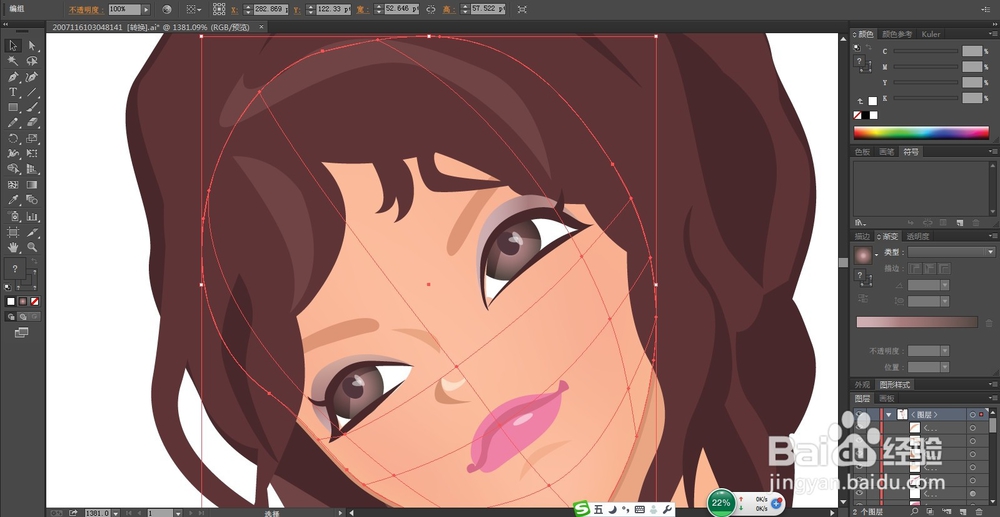1000x517 pixels.
Task: Select the Blend tool
Action: click(x=32, y=200)
